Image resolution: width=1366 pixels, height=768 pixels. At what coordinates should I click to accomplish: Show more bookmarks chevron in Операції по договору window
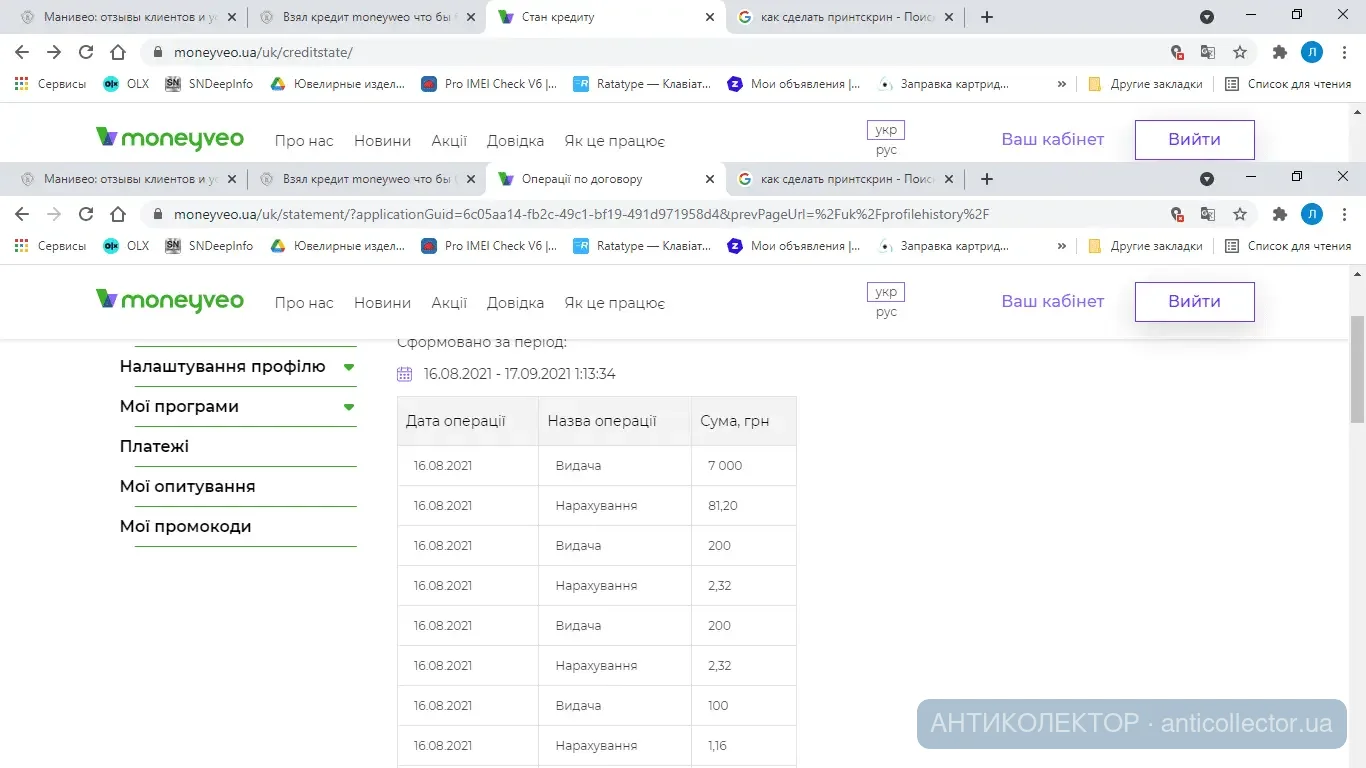1062,246
